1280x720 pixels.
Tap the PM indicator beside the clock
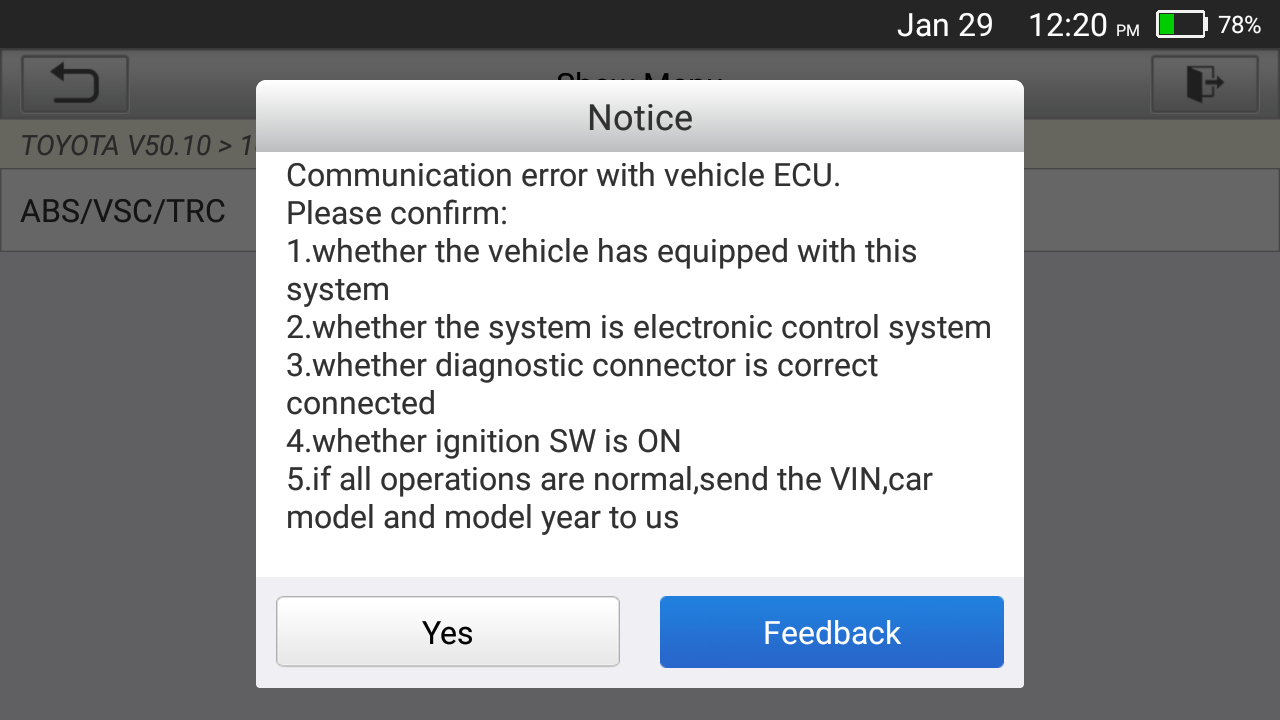(1127, 31)
